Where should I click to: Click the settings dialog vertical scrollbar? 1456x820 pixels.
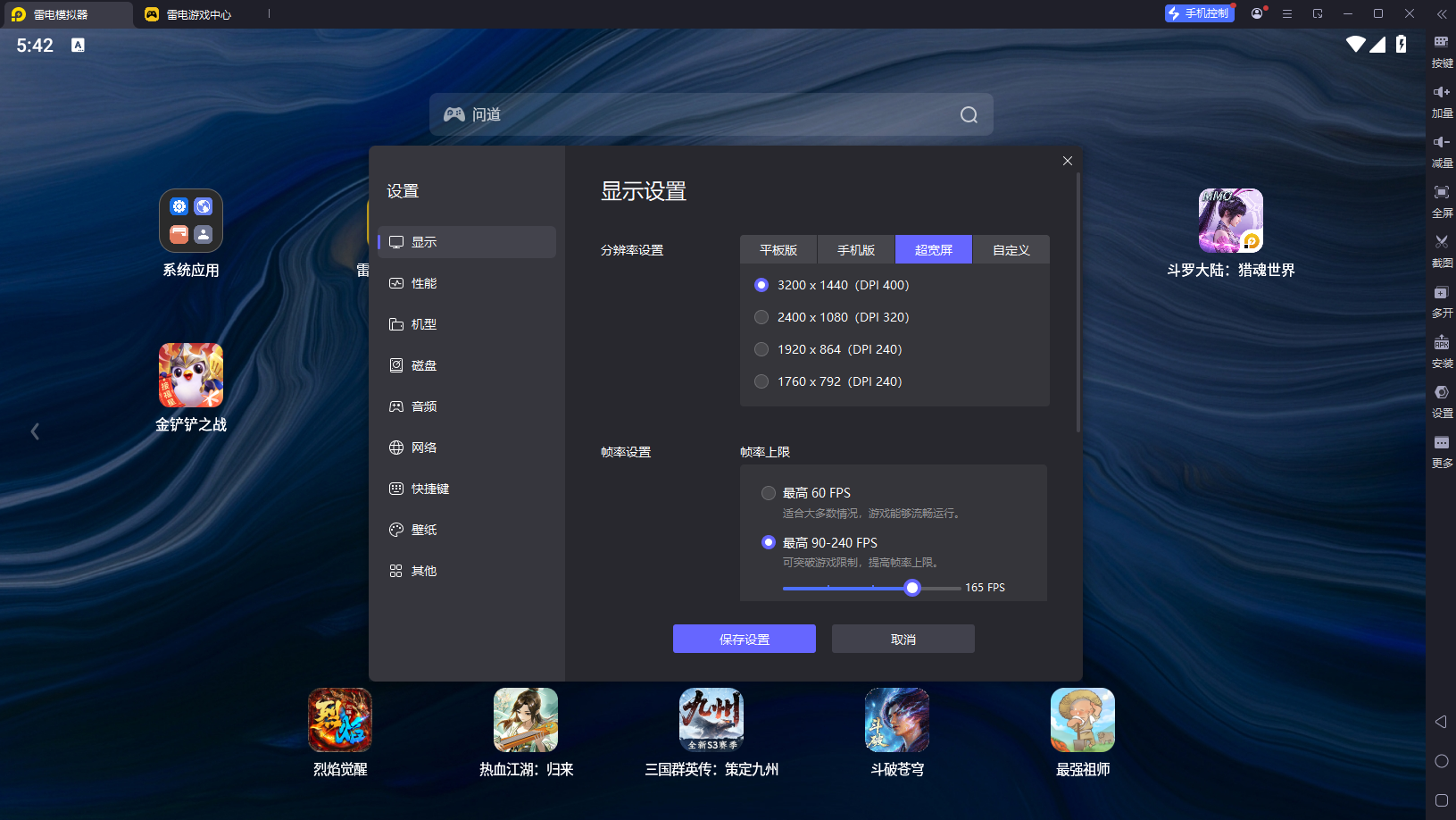click(1078, 302)
